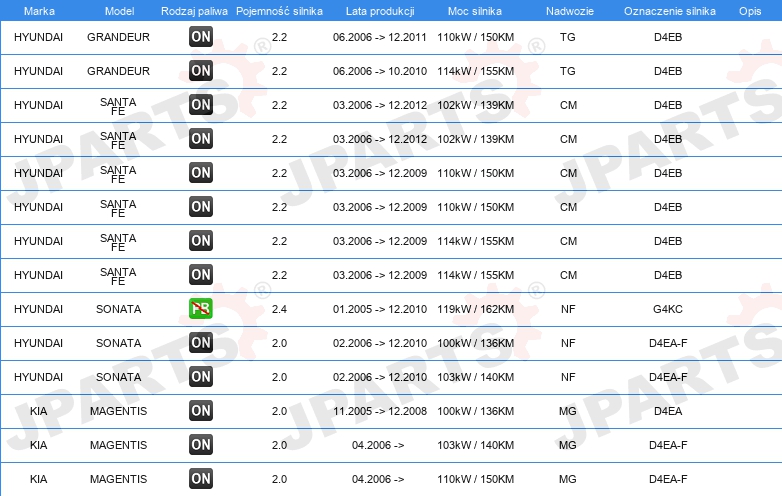The width and height of the screenshot is (782, 496).
Task: Select the date range 06.2006 -> 12.2011
Action: pyautogui.click(x=380, y=37)
